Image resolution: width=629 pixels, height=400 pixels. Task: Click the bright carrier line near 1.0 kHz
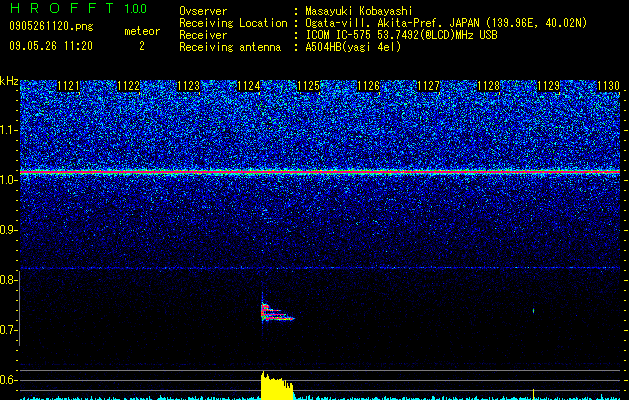pyautogui.click(x=320, y=172)
